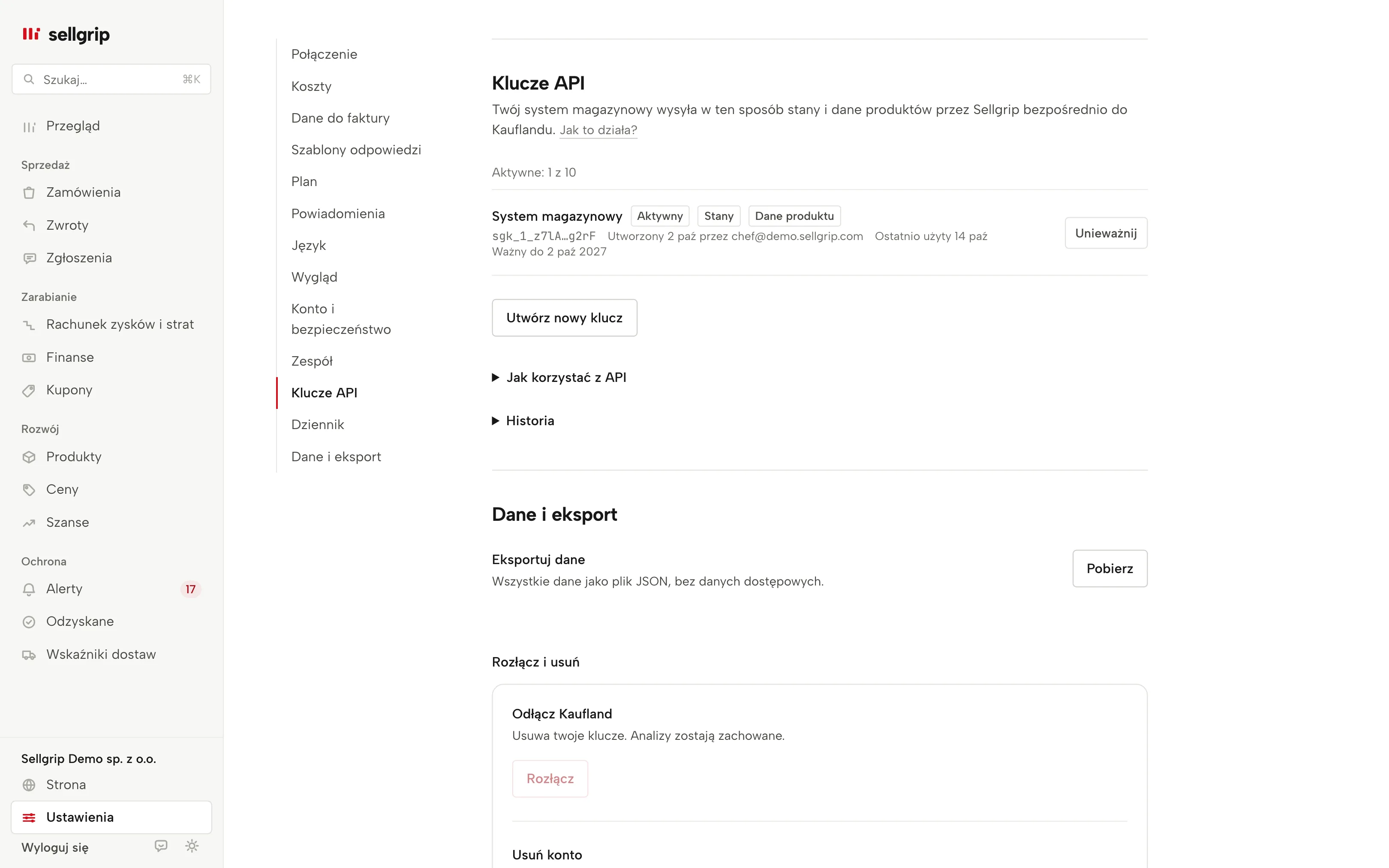The height and width of the screenshot is (868, 1389).
Task: Click the ⌘K shortcut hint
Action: pyautogui.click(x=192, y=79)
